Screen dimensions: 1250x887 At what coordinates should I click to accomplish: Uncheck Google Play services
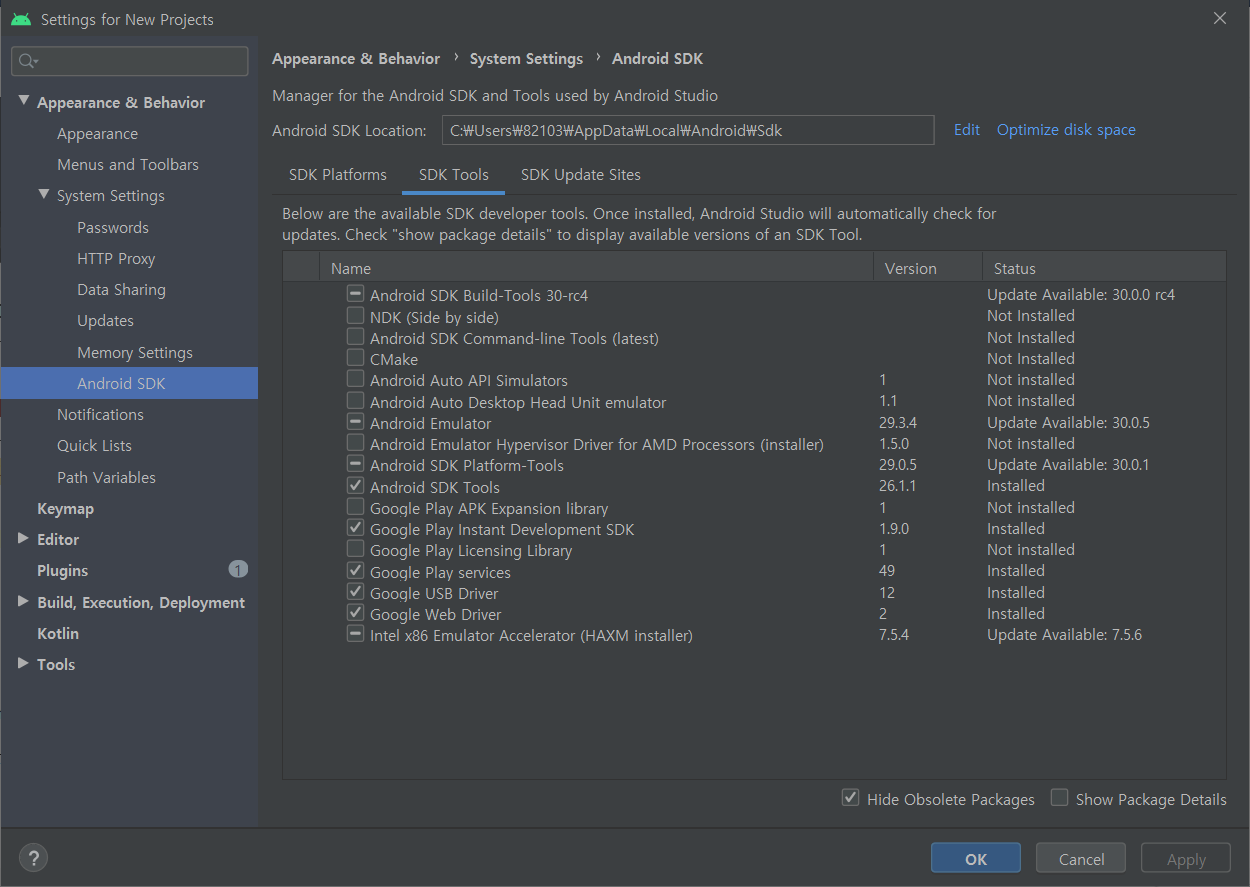(355, 571)
